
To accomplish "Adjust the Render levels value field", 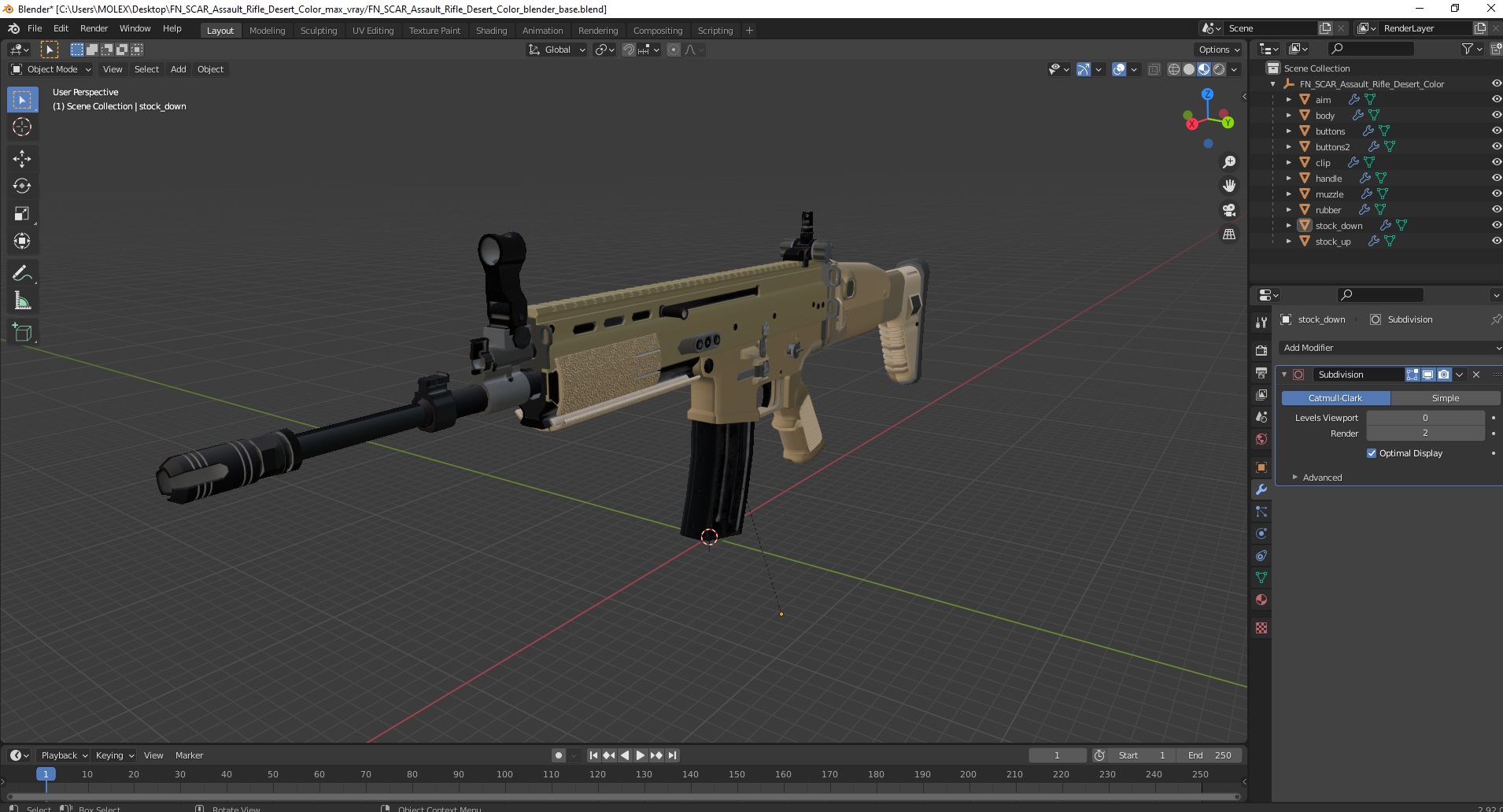I will pos(1425,434).
